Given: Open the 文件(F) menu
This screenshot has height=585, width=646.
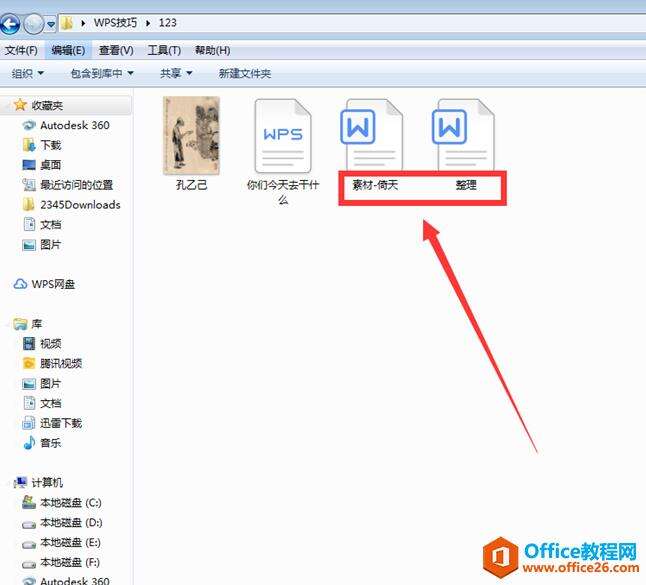Looking at the screenshot, I should [x=21, y=50].
